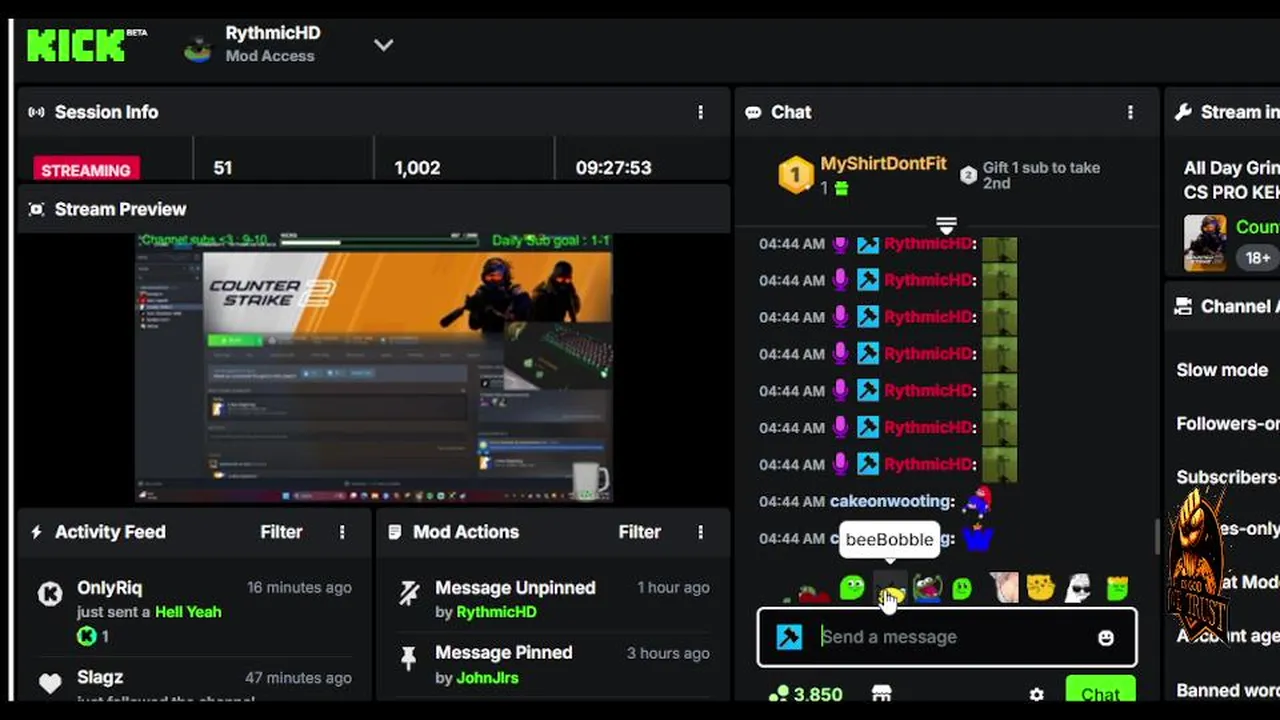Open Activity Feed three-dot options

342,532
